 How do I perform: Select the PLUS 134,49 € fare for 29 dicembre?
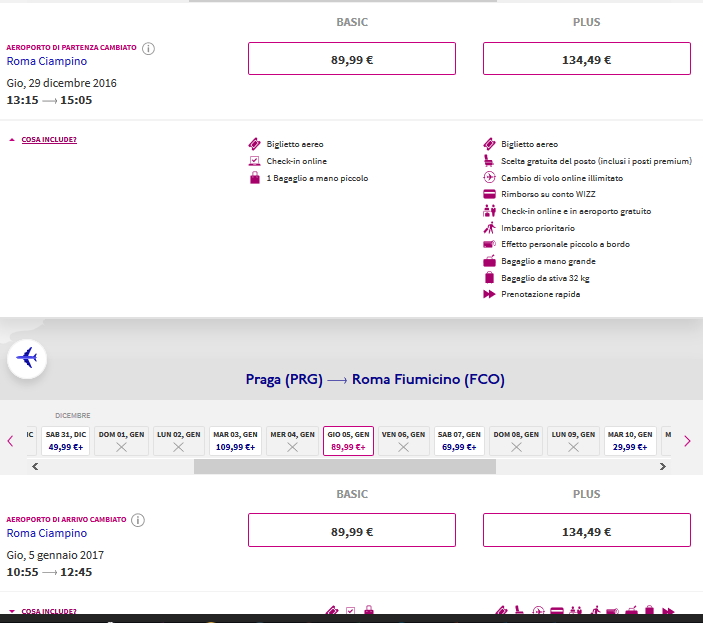pos(586,59)
